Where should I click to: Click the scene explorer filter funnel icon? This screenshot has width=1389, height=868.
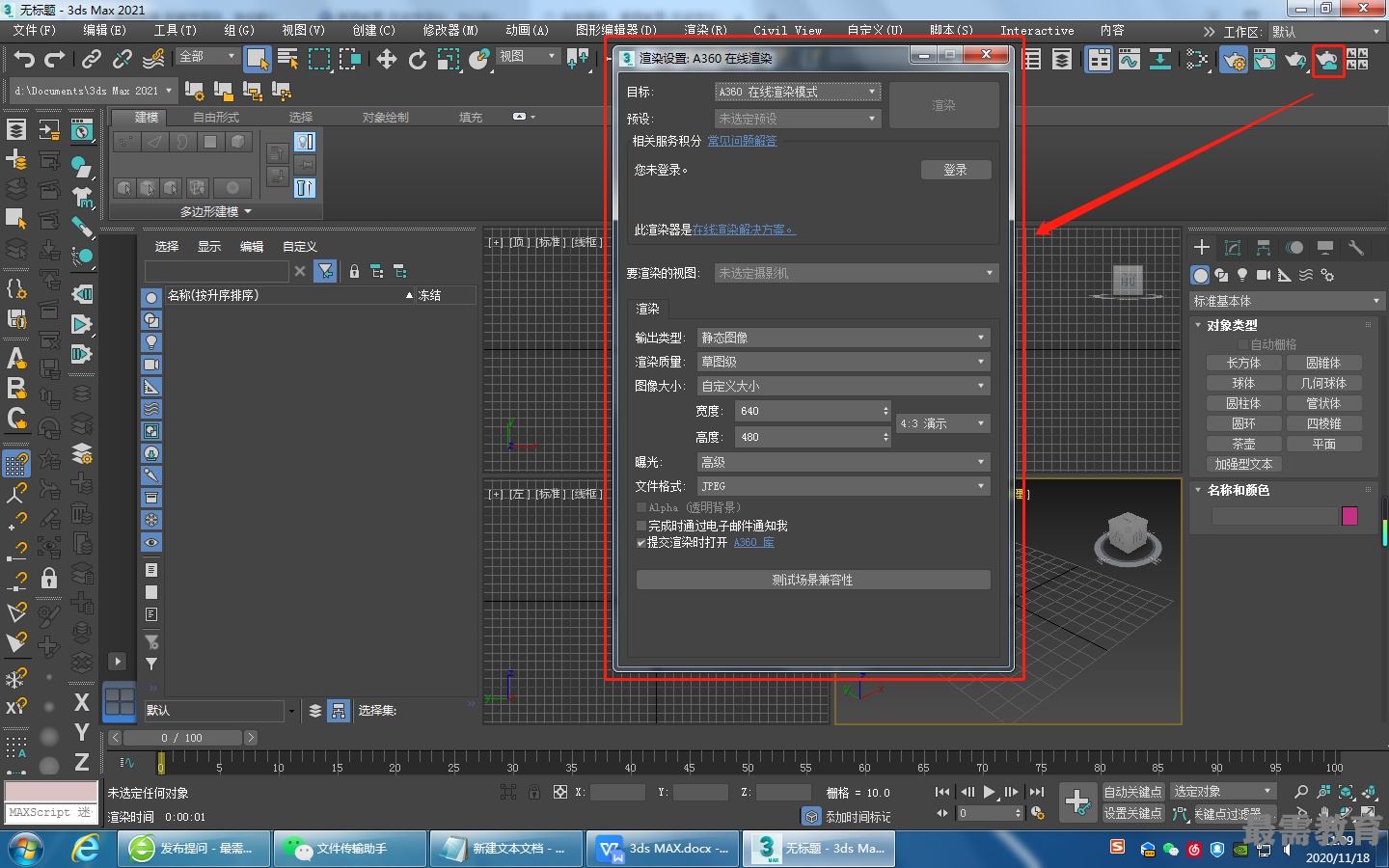point(326,272)
